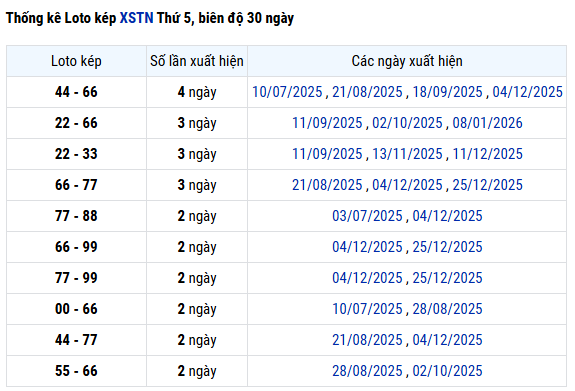Select the '77 - 88' loto pair cell
The width and height of the screenshot is (575, 391).
coord(76,216)
